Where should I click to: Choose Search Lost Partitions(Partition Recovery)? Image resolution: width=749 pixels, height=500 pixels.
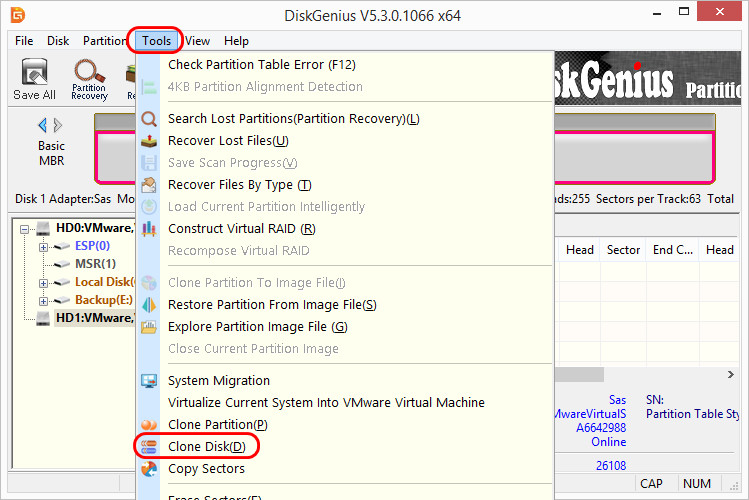[294, 118]
